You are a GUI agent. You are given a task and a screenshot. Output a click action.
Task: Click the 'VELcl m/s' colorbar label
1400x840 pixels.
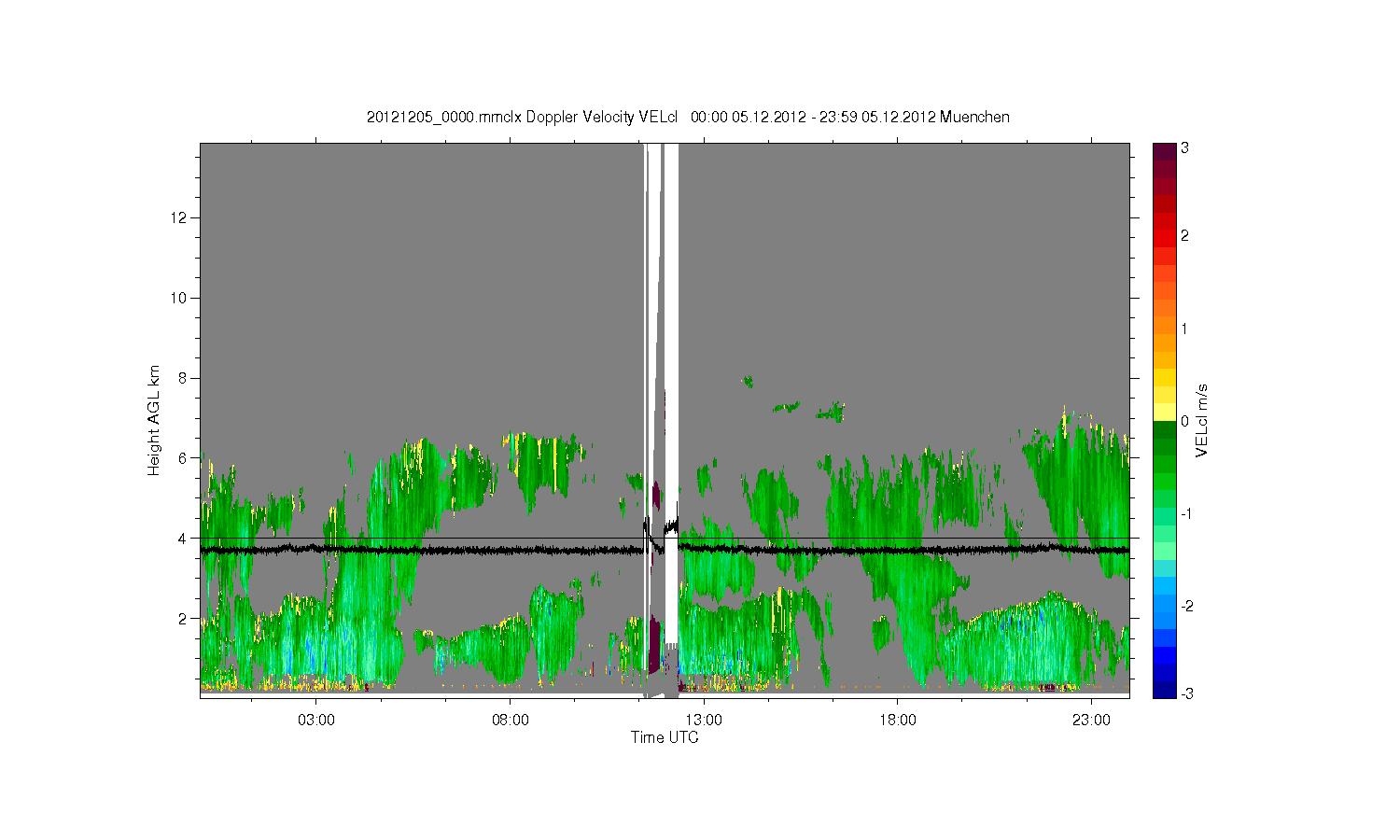1202,420
